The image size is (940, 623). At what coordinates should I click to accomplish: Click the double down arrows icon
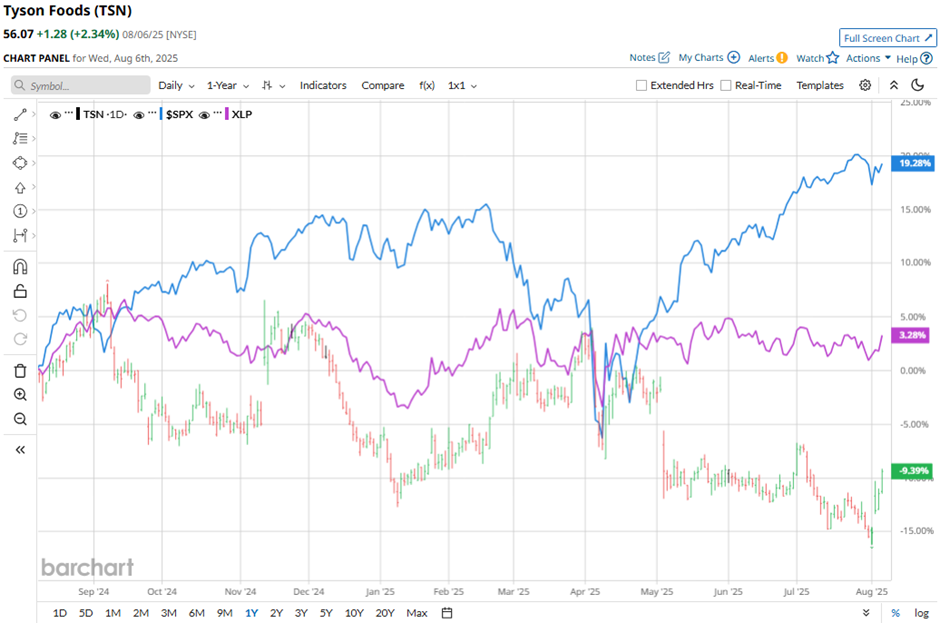pyautogui.click(x=866, y=613)
